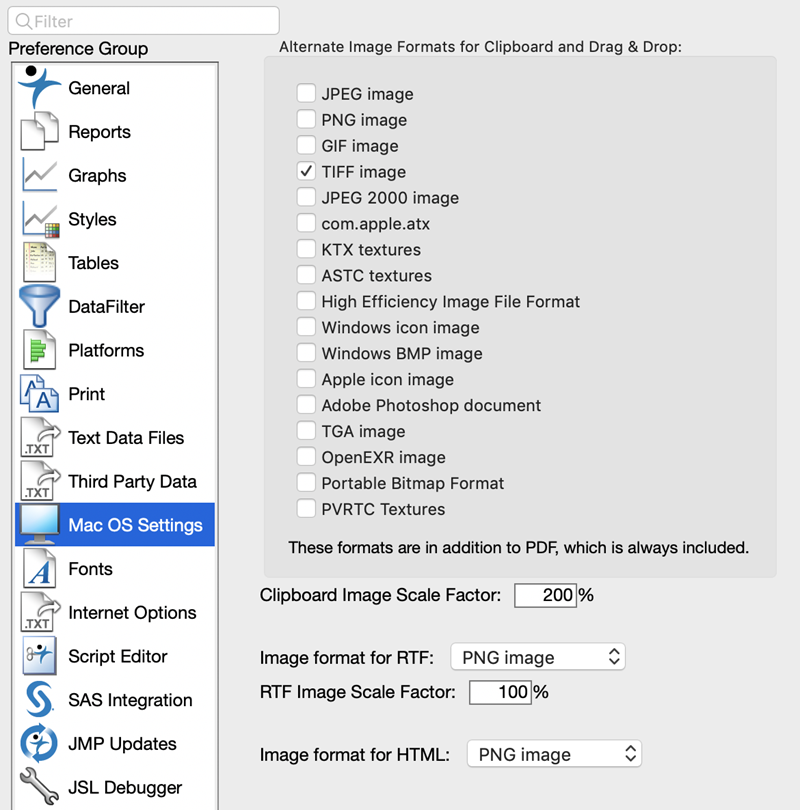
Task: Toggle the Apple icon image checkbox
Action: click(306, 379)
